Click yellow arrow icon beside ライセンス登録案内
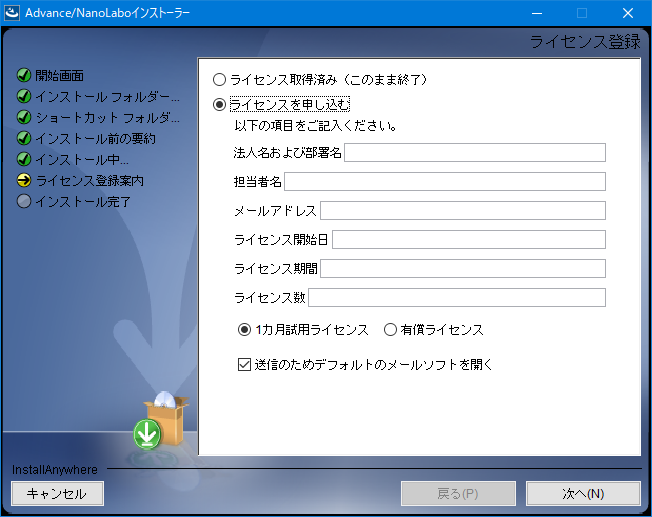 click(24, 181)
